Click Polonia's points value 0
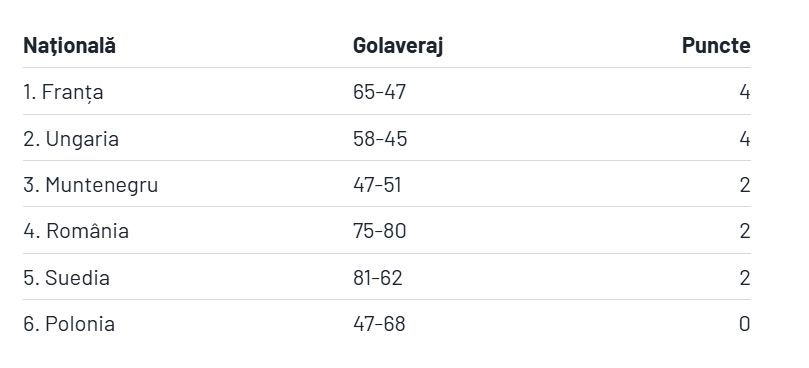The width and height of the screenshot is (809, 368). (x=745, y=324)
